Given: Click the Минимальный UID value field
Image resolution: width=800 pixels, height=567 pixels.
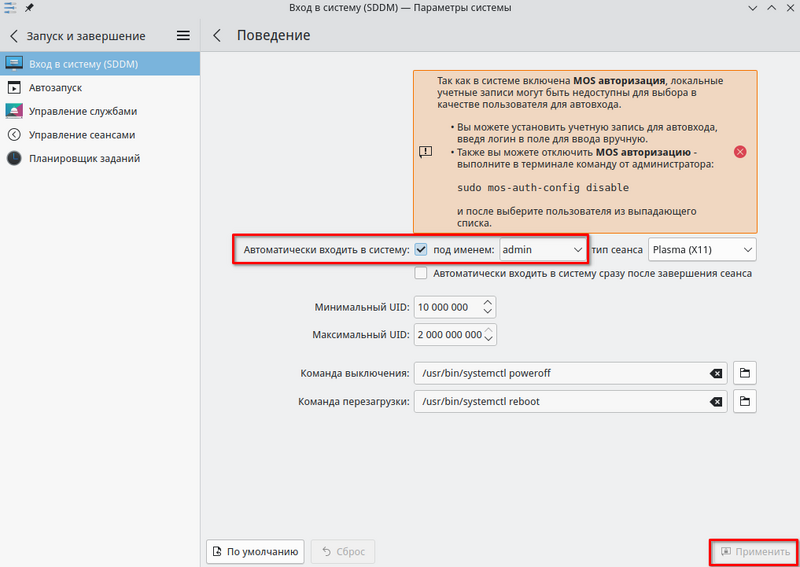Looking at the screenshot, I should click(x=446, y=307).
